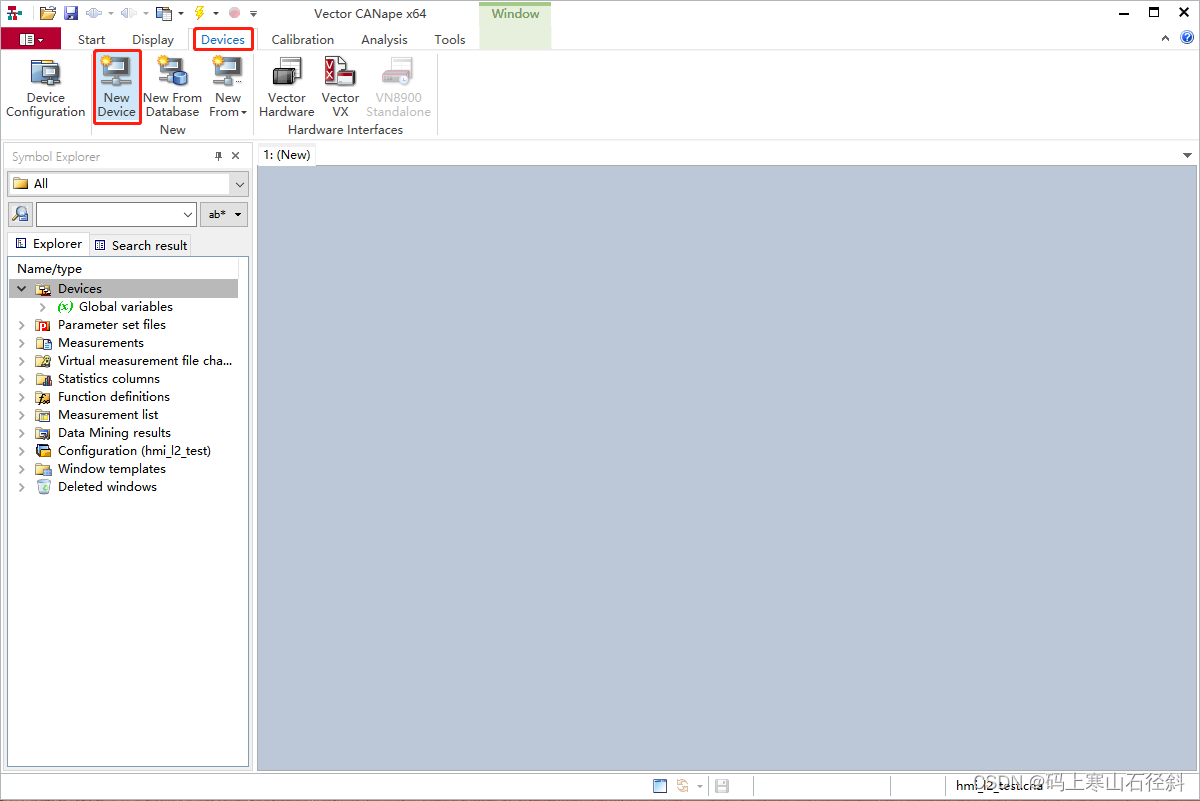Image resolution: width=1200 pixels, height=801 pixels.
Task: Click the search magnifier icon in Symbol Explorer
Action: (20, 214)
